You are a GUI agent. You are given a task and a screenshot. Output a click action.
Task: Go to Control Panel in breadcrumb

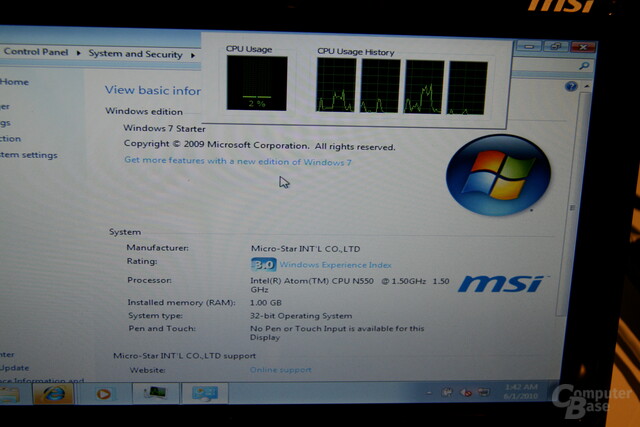click(36, 52)
